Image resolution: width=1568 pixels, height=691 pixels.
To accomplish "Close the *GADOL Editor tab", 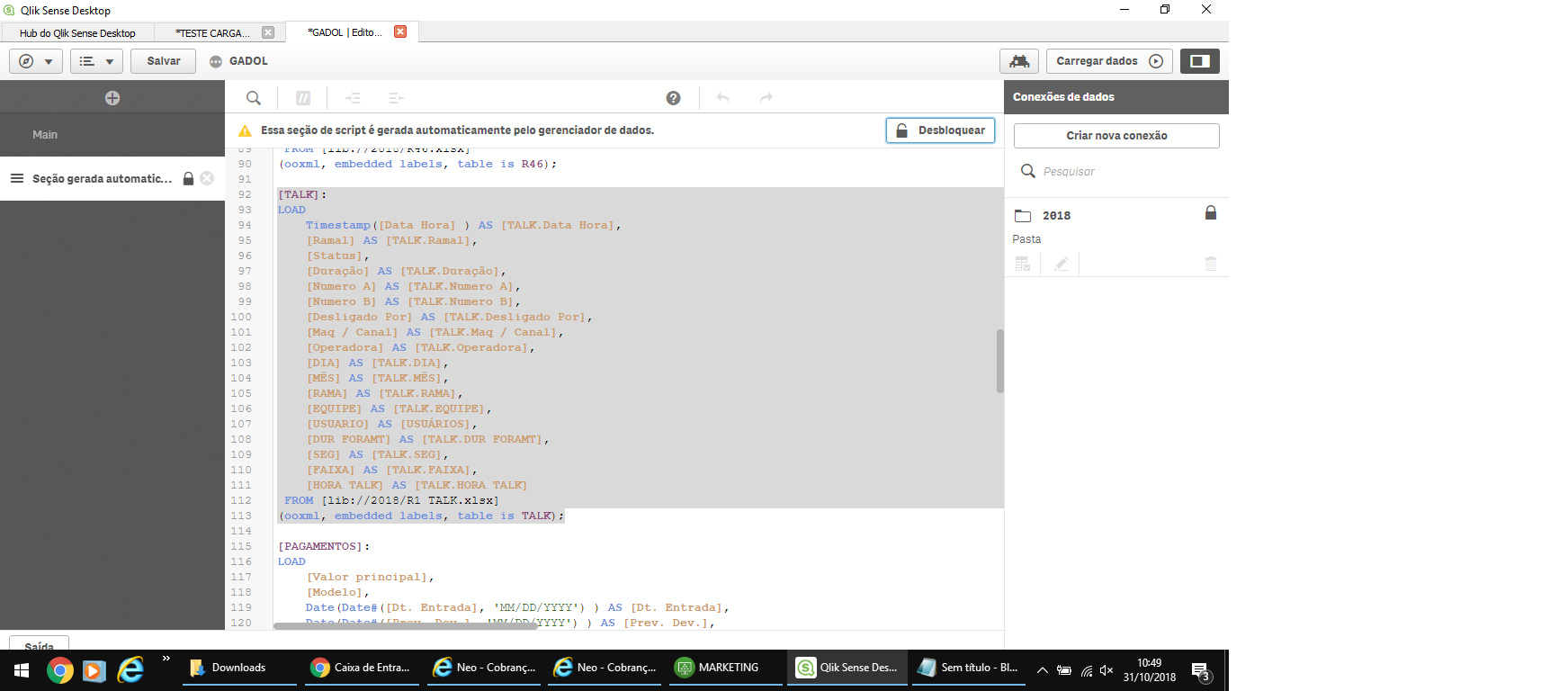I will 400,31.
